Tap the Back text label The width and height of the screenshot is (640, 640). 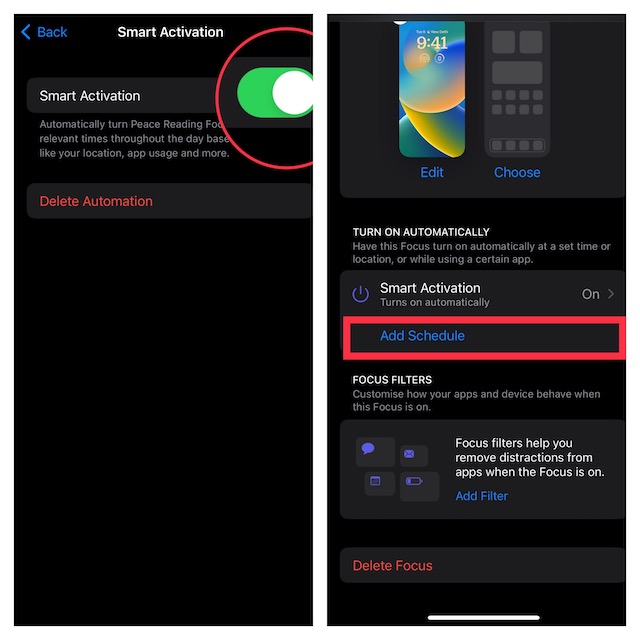[x=52, y=32]
